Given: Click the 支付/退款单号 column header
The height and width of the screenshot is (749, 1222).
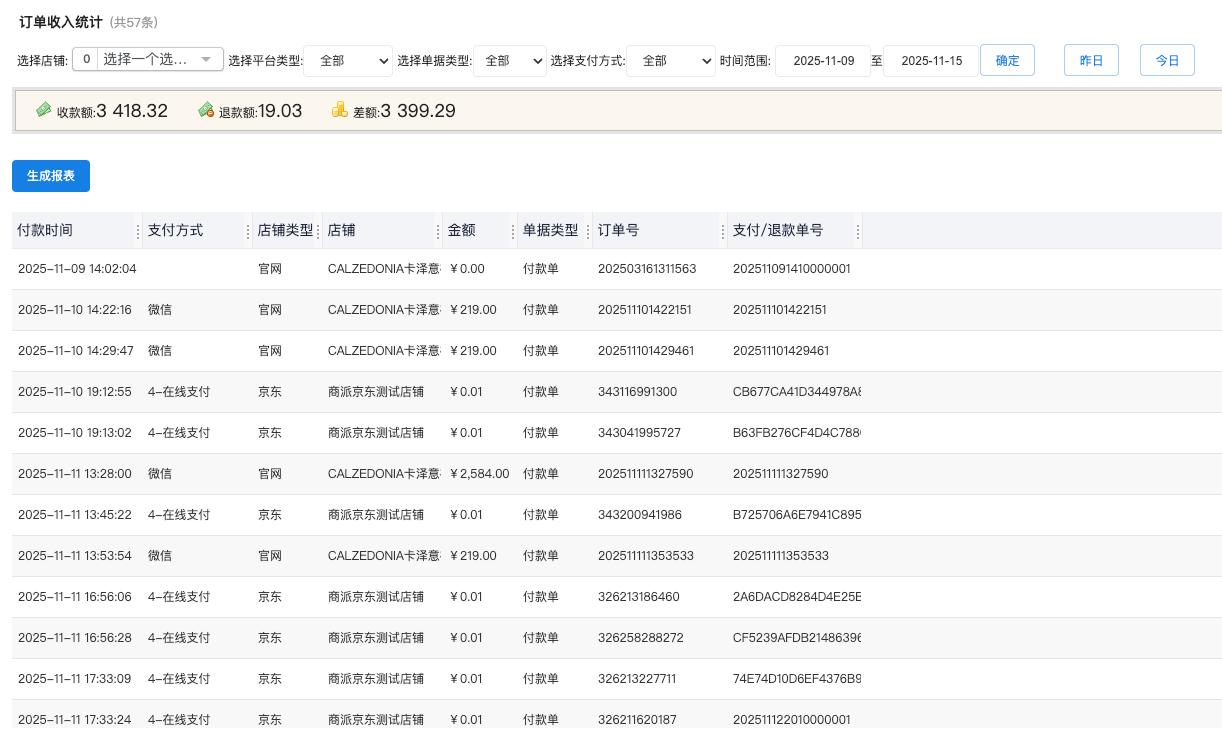Looking at the screenshot, I should [778, 230].
